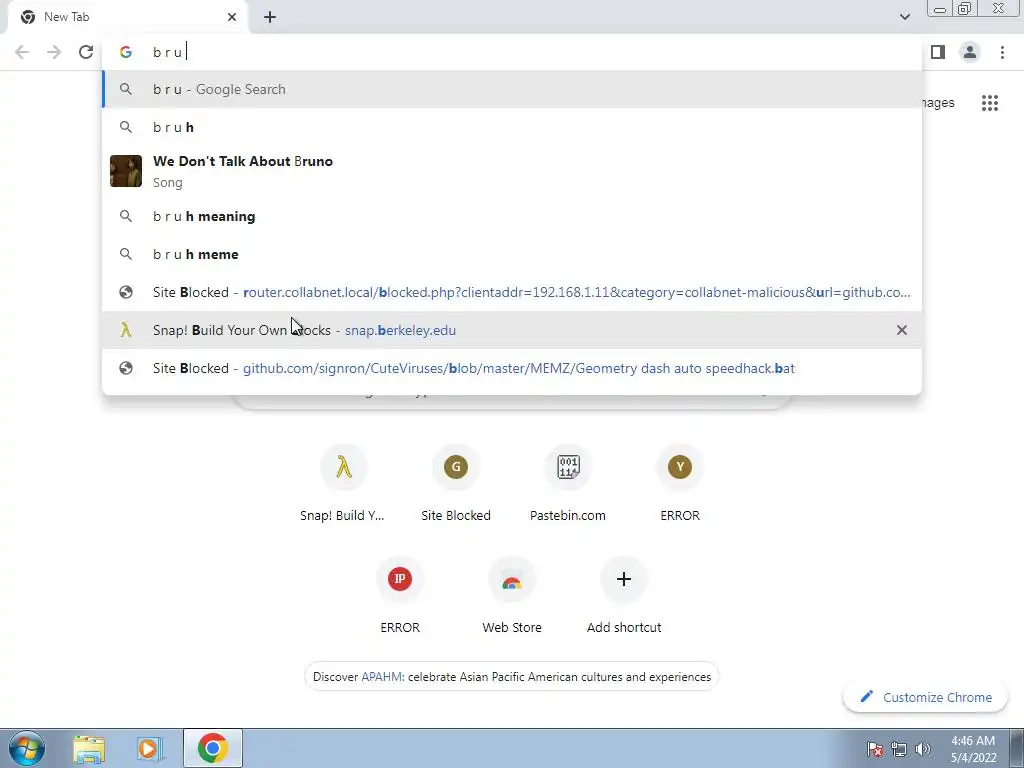Open the Google apps grid icon

pos(990,103)
